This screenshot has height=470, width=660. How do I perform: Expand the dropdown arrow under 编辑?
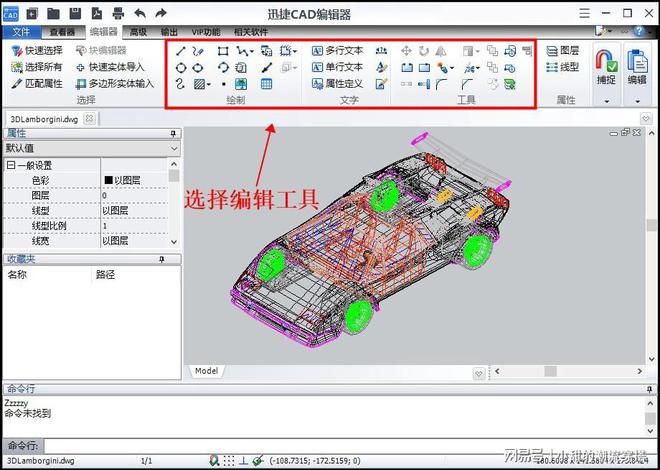point(637,101)
